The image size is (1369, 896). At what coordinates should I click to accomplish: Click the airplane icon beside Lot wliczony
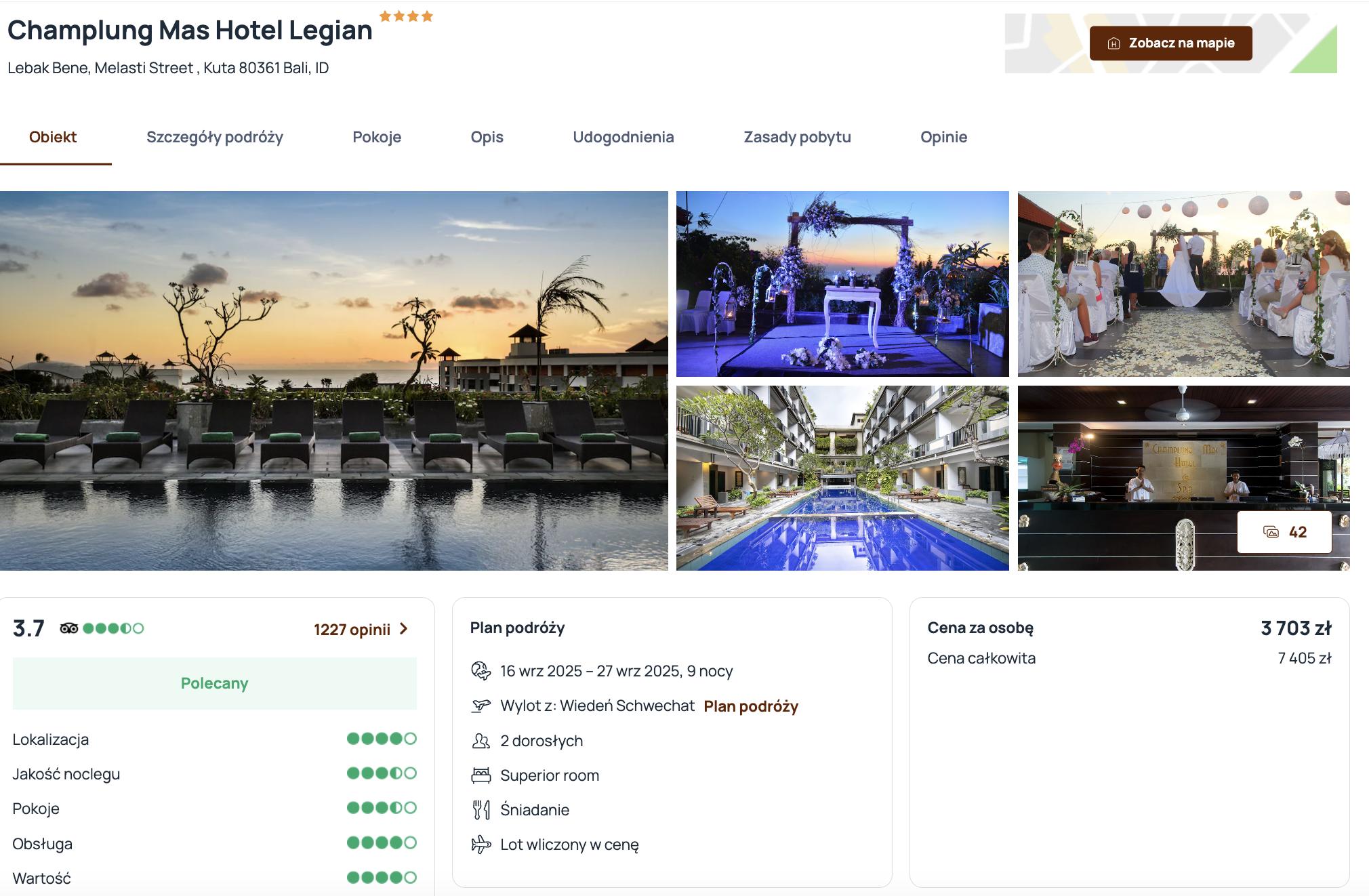(481, 844)
